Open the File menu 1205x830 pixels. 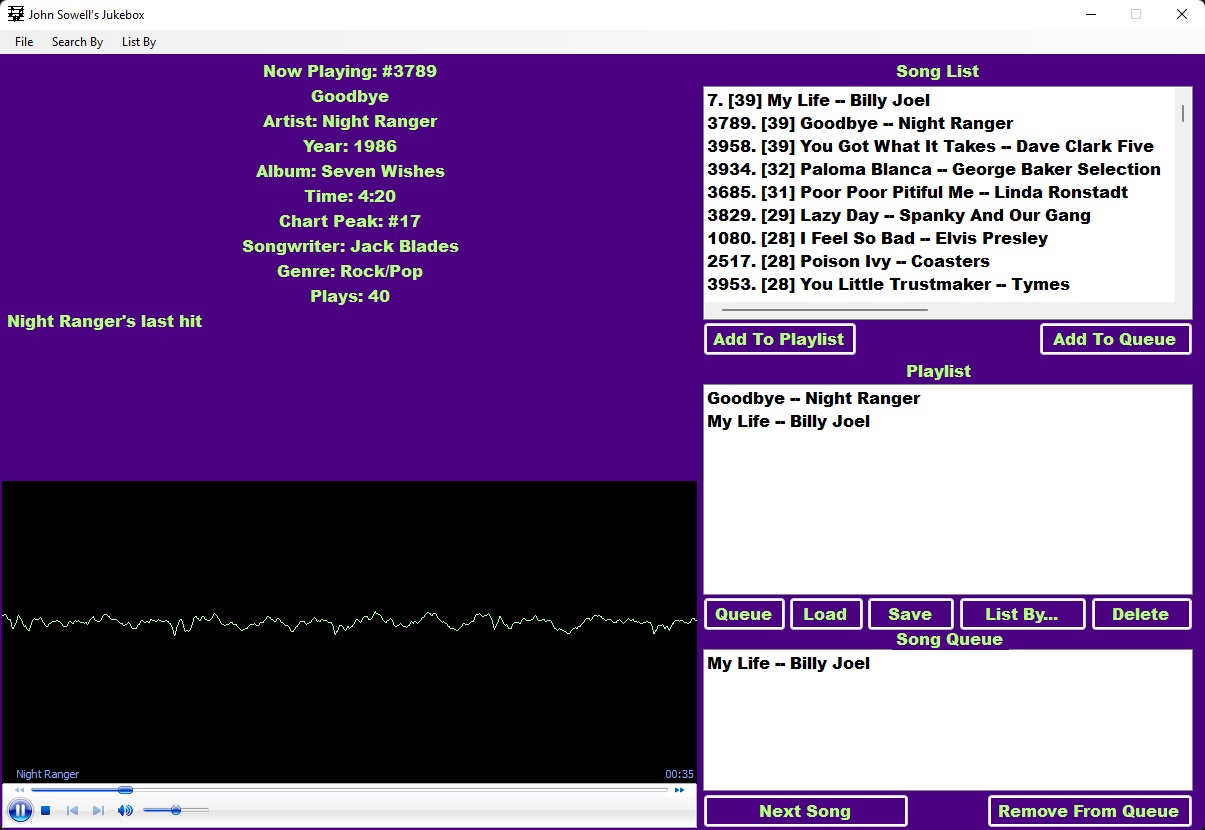pyautogui.click(x=24, y=42)
